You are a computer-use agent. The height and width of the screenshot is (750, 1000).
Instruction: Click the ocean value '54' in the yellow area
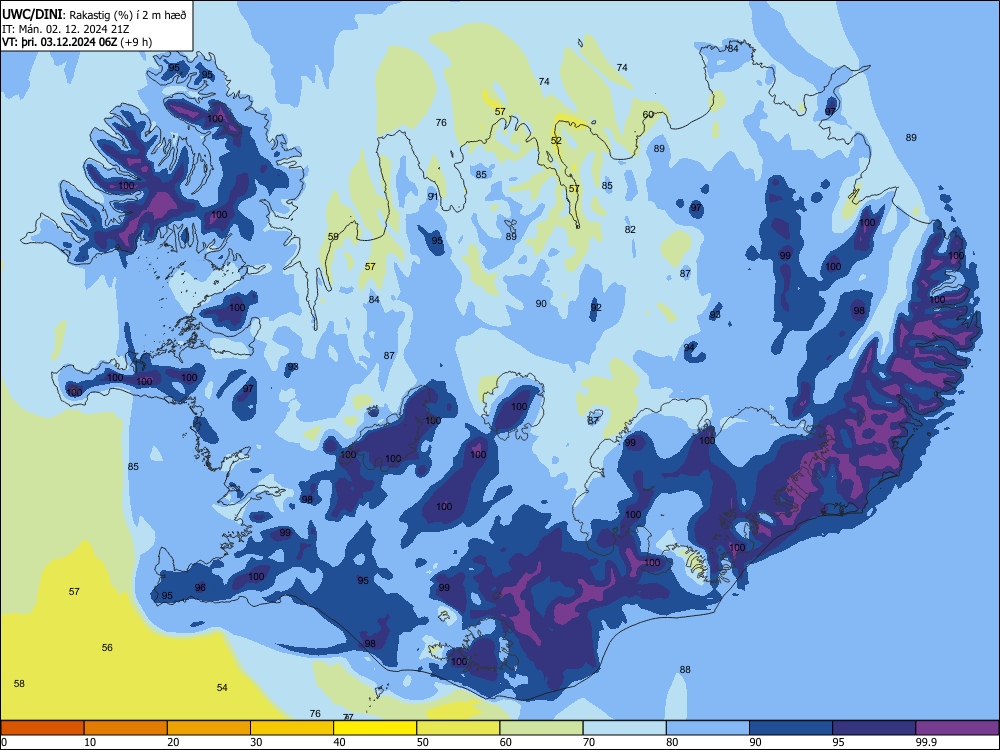pyautogui.click(x=222, y=688)
